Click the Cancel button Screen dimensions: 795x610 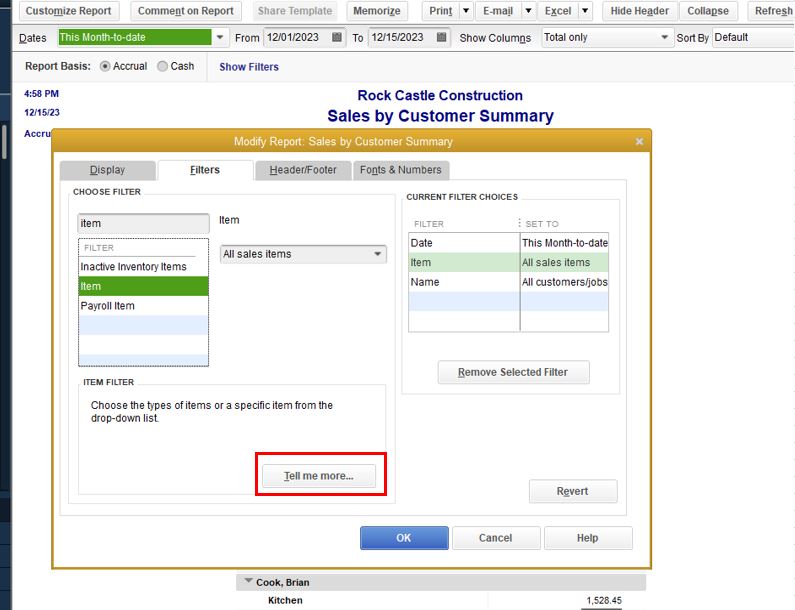496,538
